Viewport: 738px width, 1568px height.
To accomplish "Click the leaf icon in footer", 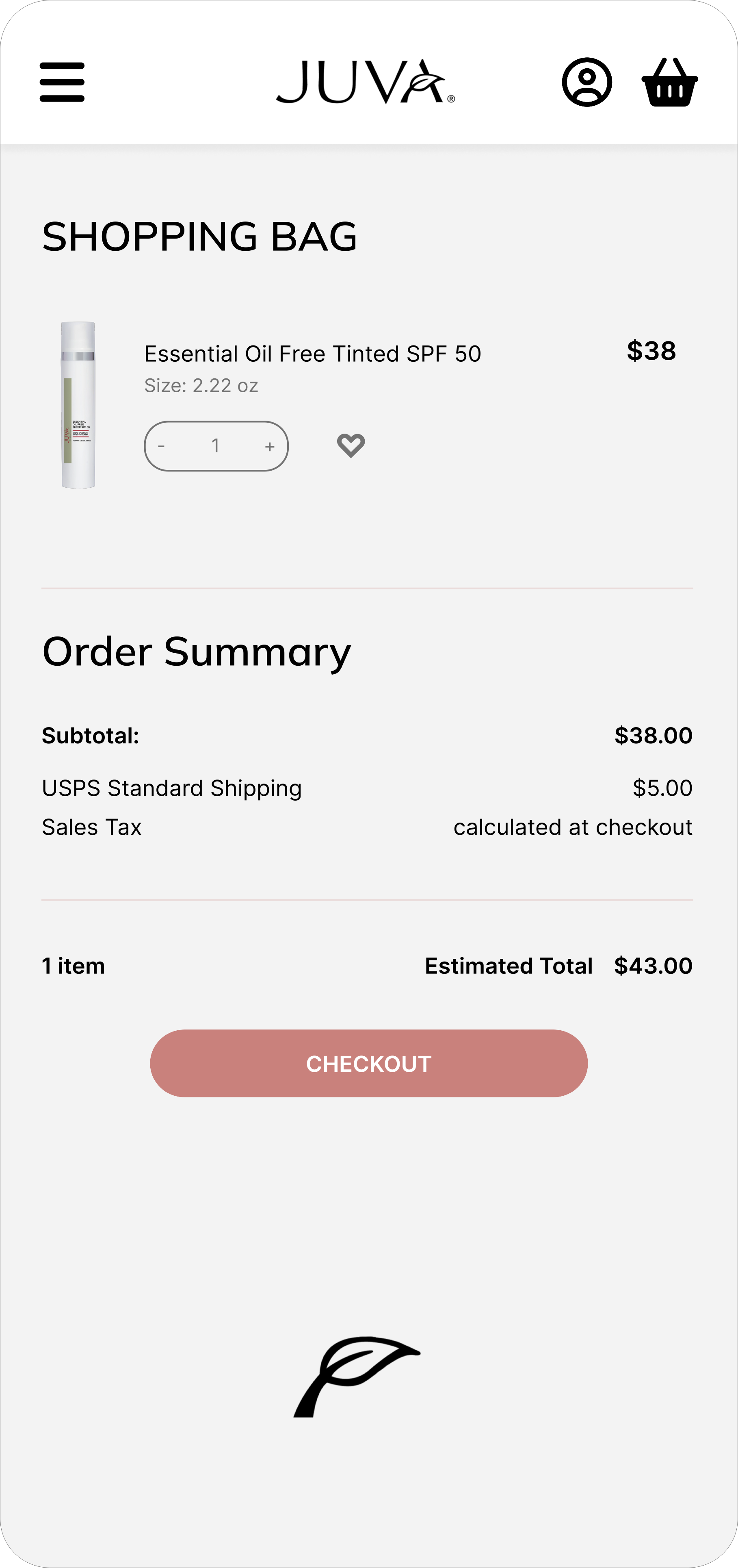I will 357,1377.
